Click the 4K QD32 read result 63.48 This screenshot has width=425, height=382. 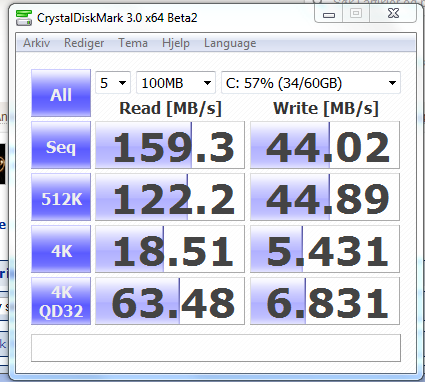170,301
